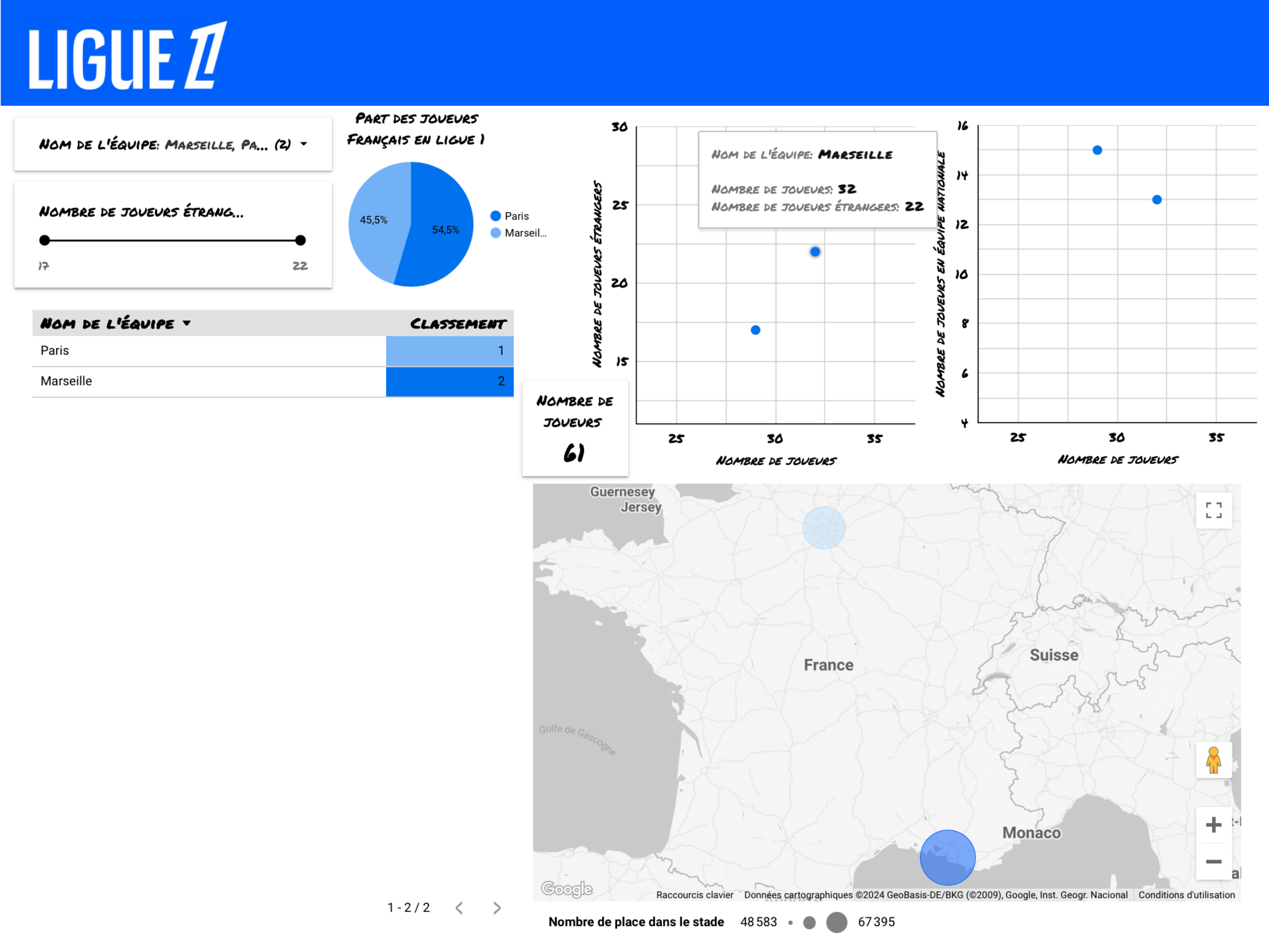
Task: Sort table by Classement column header
Action: (x=457, y=324)
